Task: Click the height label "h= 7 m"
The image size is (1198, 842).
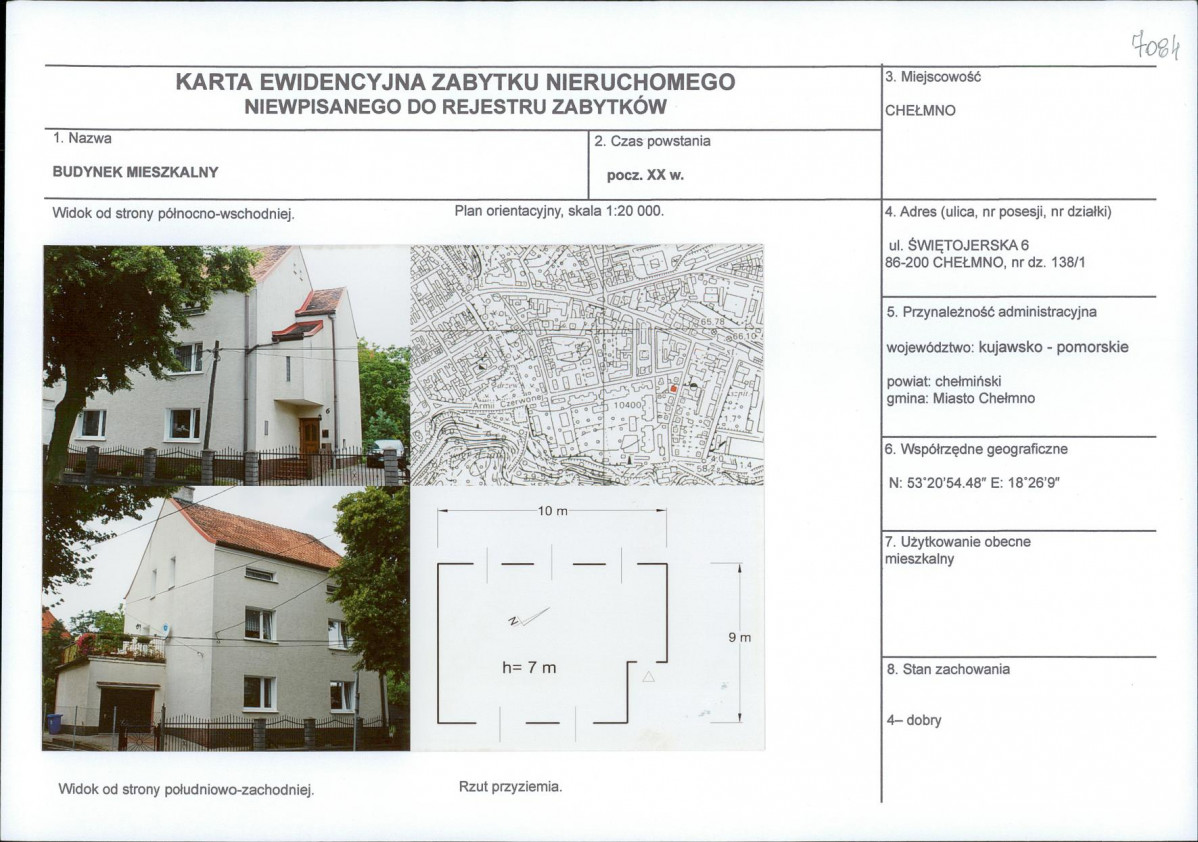Action: click(529, 668)
